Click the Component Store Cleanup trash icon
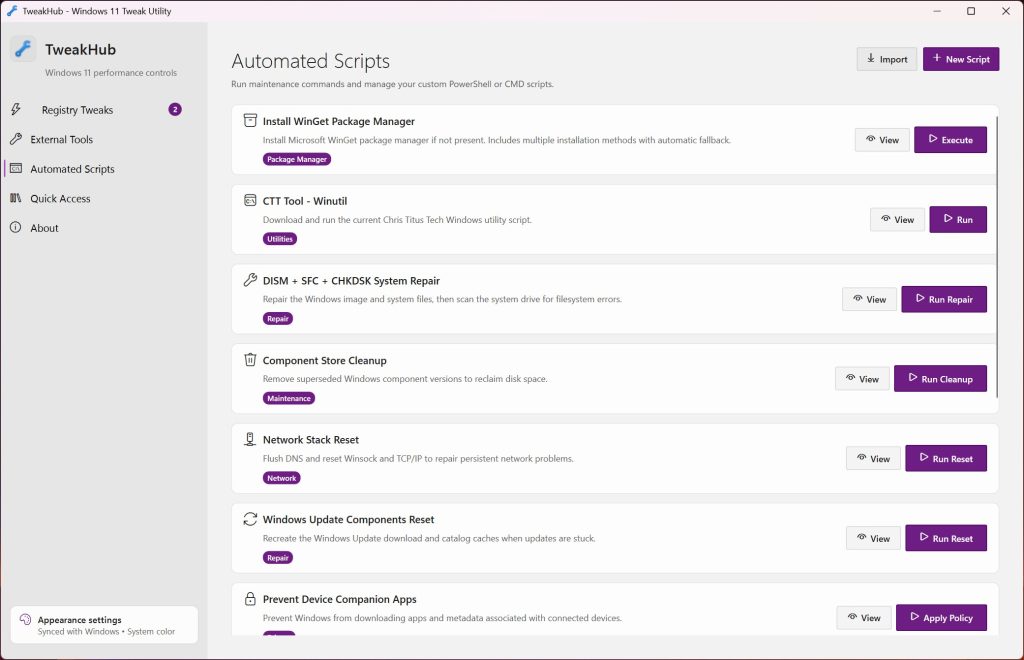The image size is (1024, 660). click(x=250, y=360)
